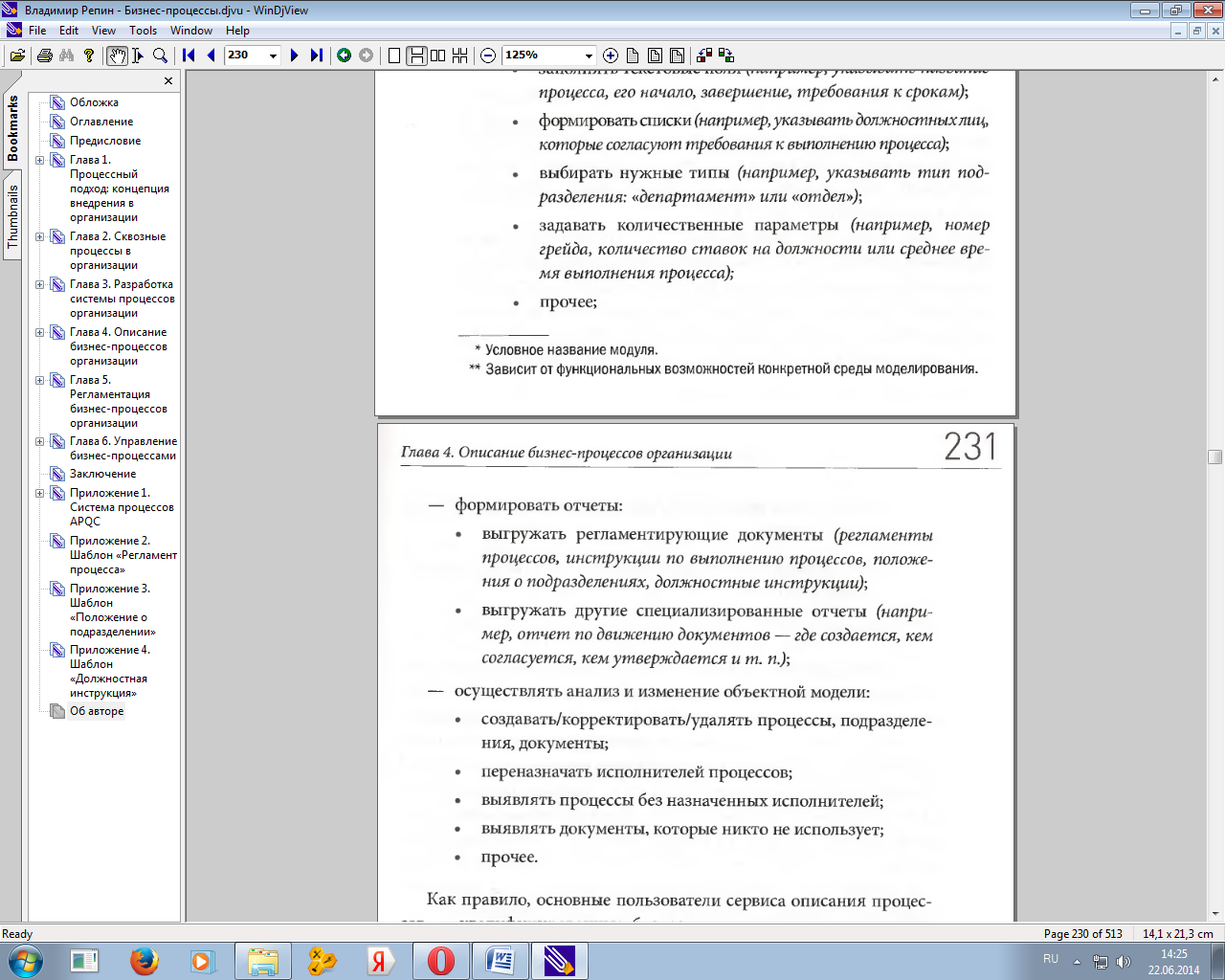Open Opera browser from the taskbar

coord(440,961)
